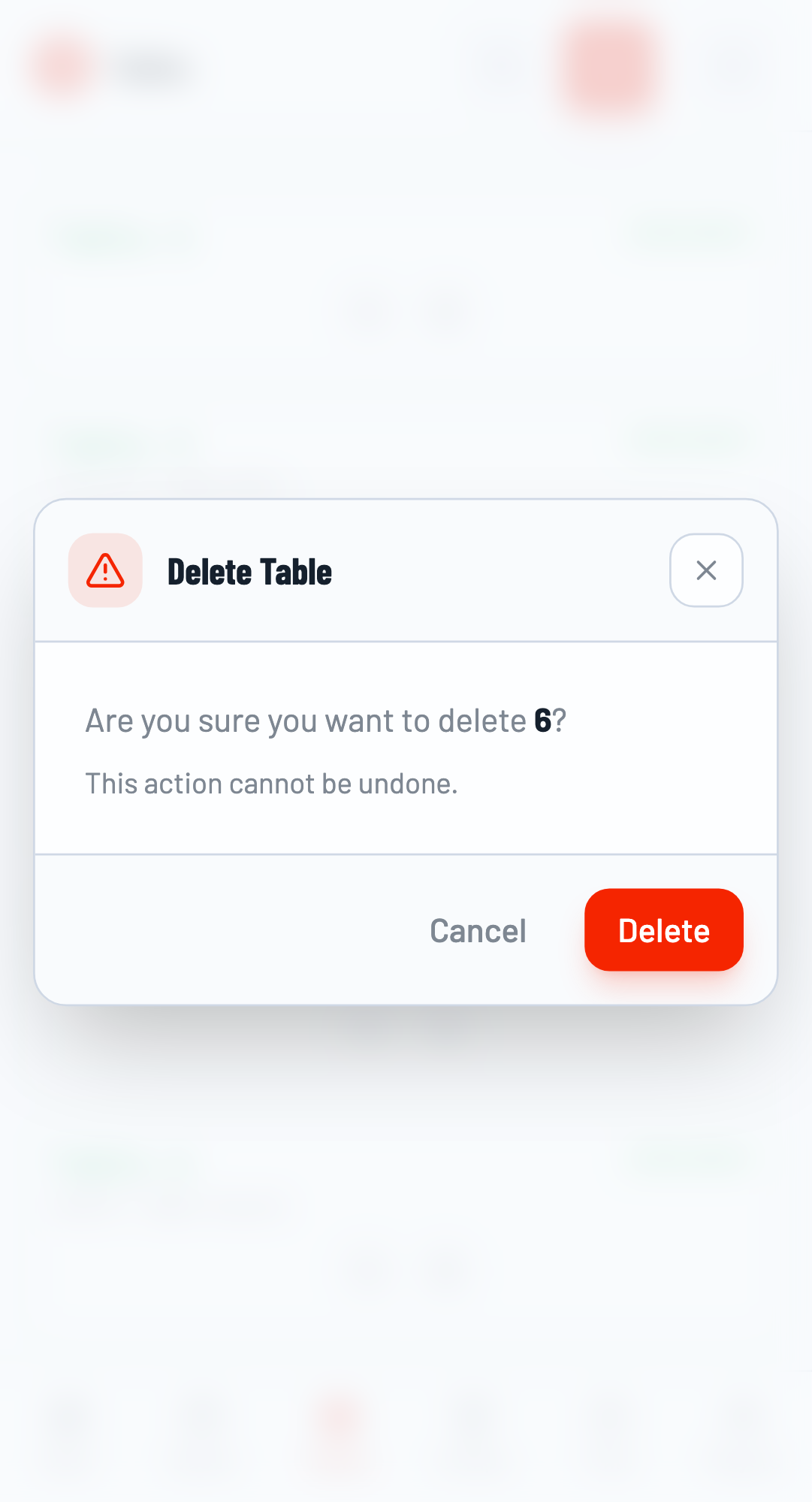The width and height of the screenshot is (812, 1502).
Task: Tap the bold table name "6" in the message
Action: pos(542,720)
